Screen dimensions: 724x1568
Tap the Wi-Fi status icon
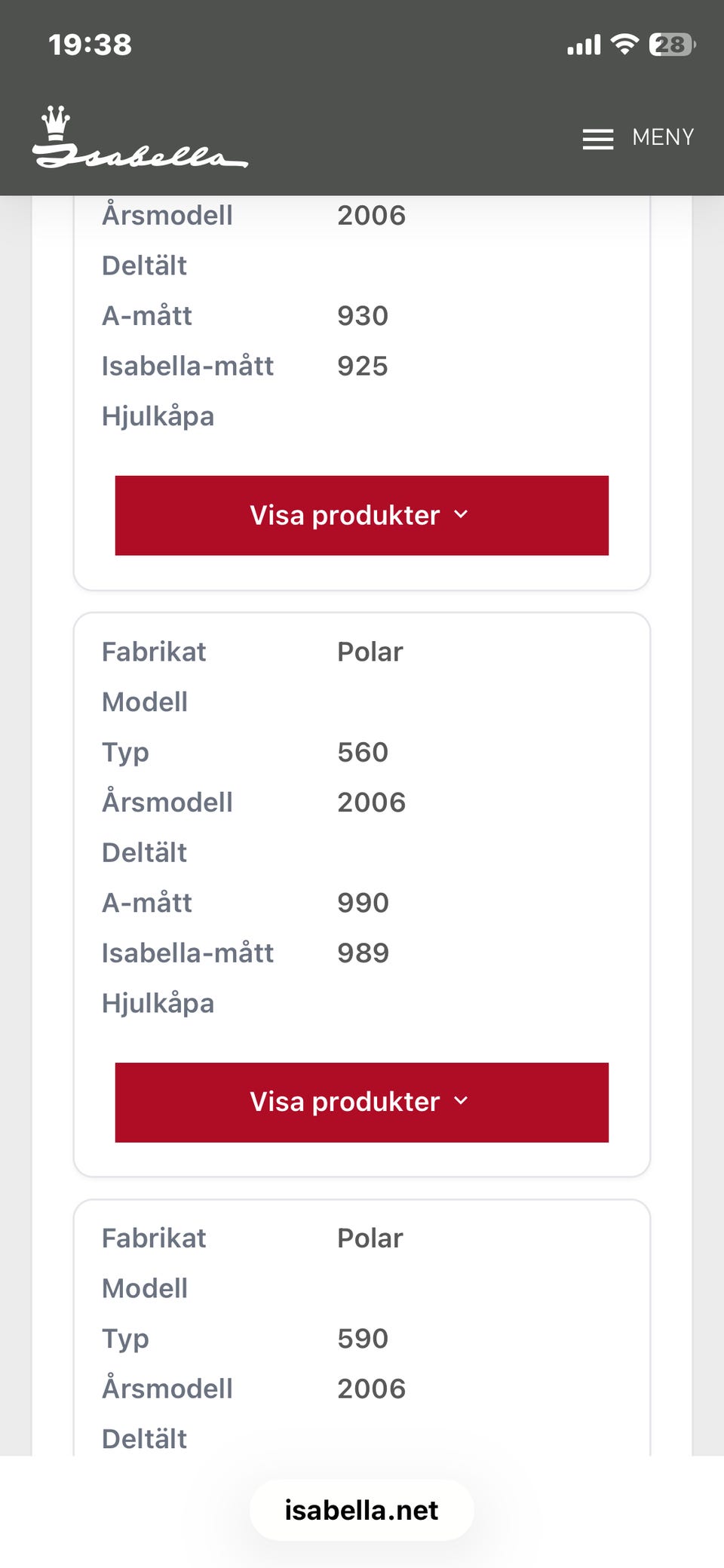[624, 44]
